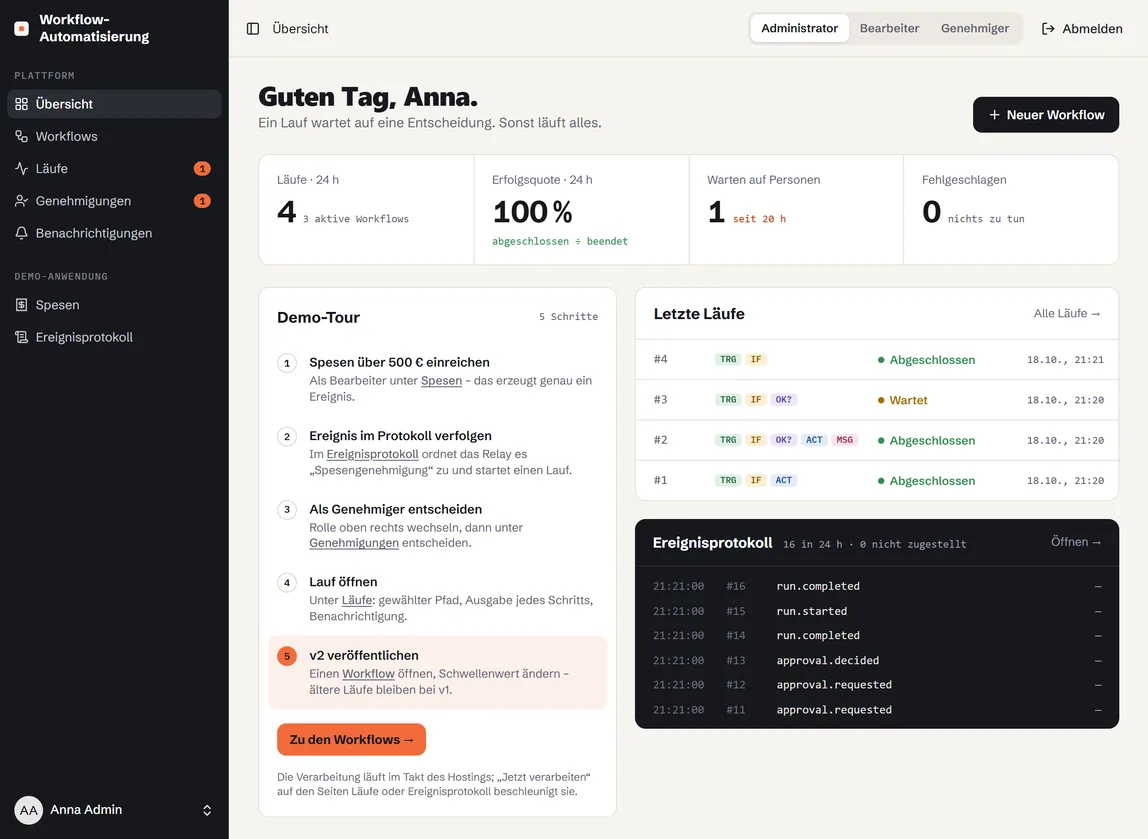The height and width of the screenshot is (839, 1148).
Task: Open Workflows in the sidebar
Action: 114,136
